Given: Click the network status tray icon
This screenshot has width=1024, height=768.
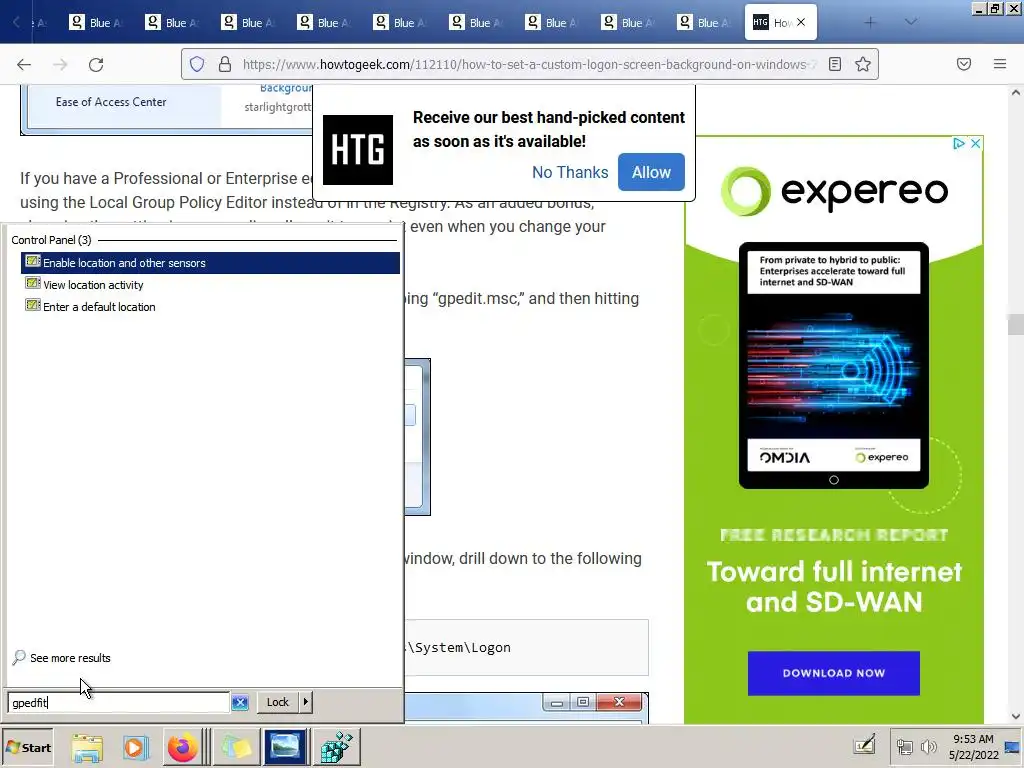Looking at the screenshot, I should click(x=904, y=746).
